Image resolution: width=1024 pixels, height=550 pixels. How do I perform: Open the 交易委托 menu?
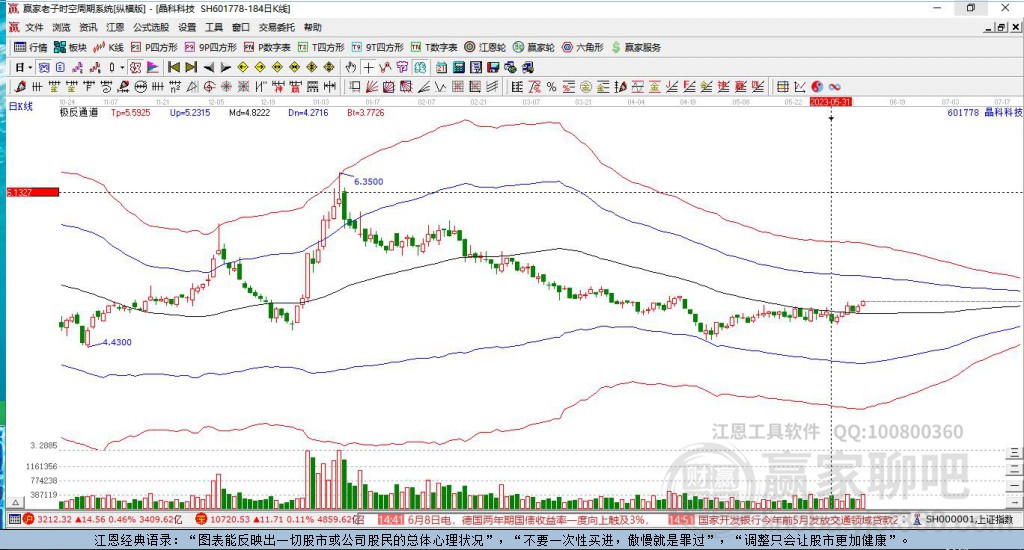point(277,27)
